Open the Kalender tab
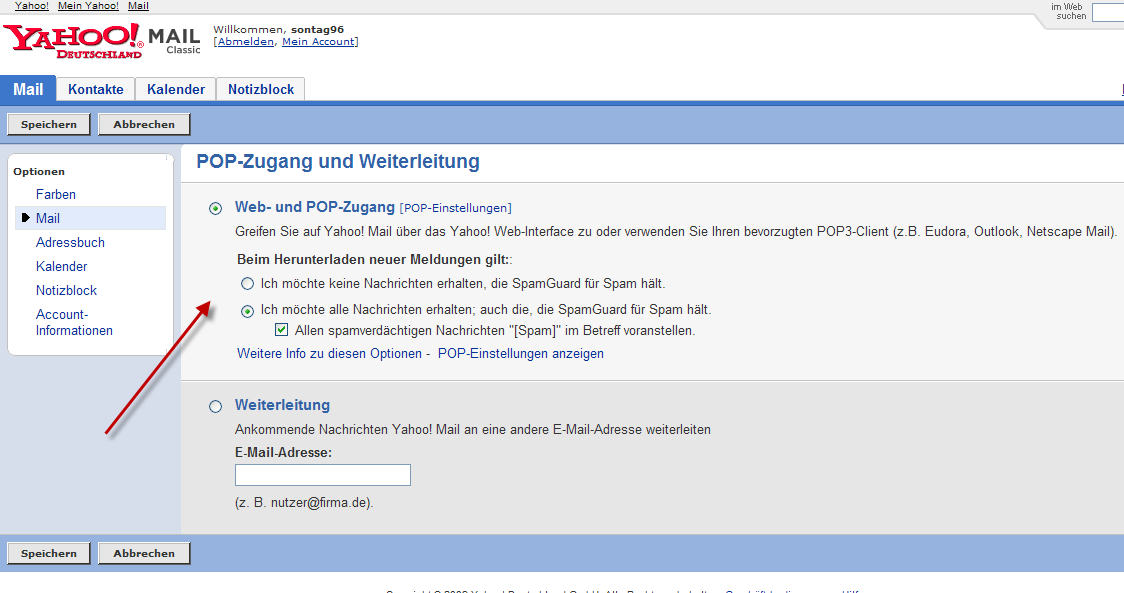The image size is (1124, 593). [176, 90]
